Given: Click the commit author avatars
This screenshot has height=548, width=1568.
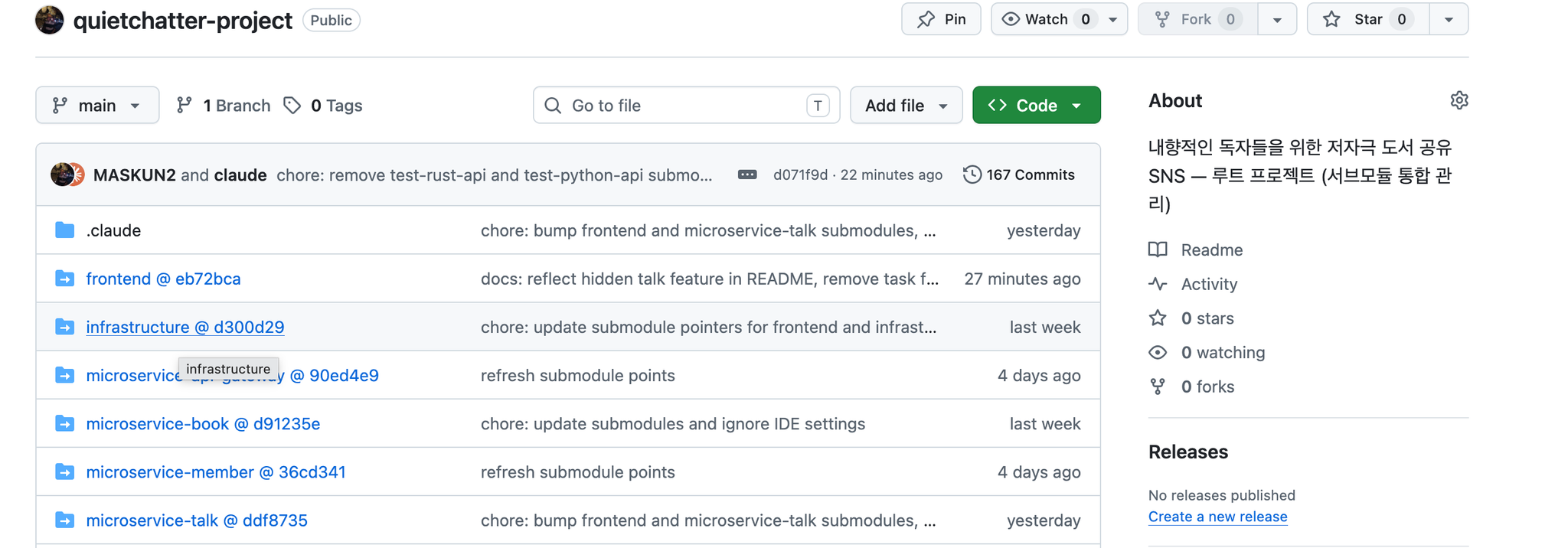Looking at the screenshot, I should (x=67, y=175).
